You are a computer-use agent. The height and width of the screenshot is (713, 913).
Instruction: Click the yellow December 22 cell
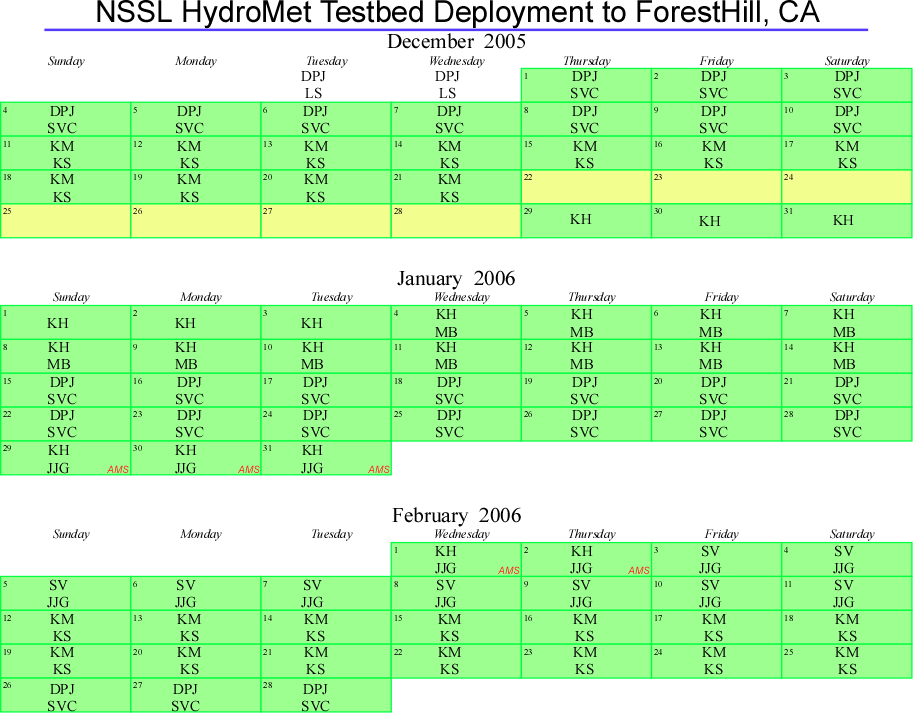point(586,188)
